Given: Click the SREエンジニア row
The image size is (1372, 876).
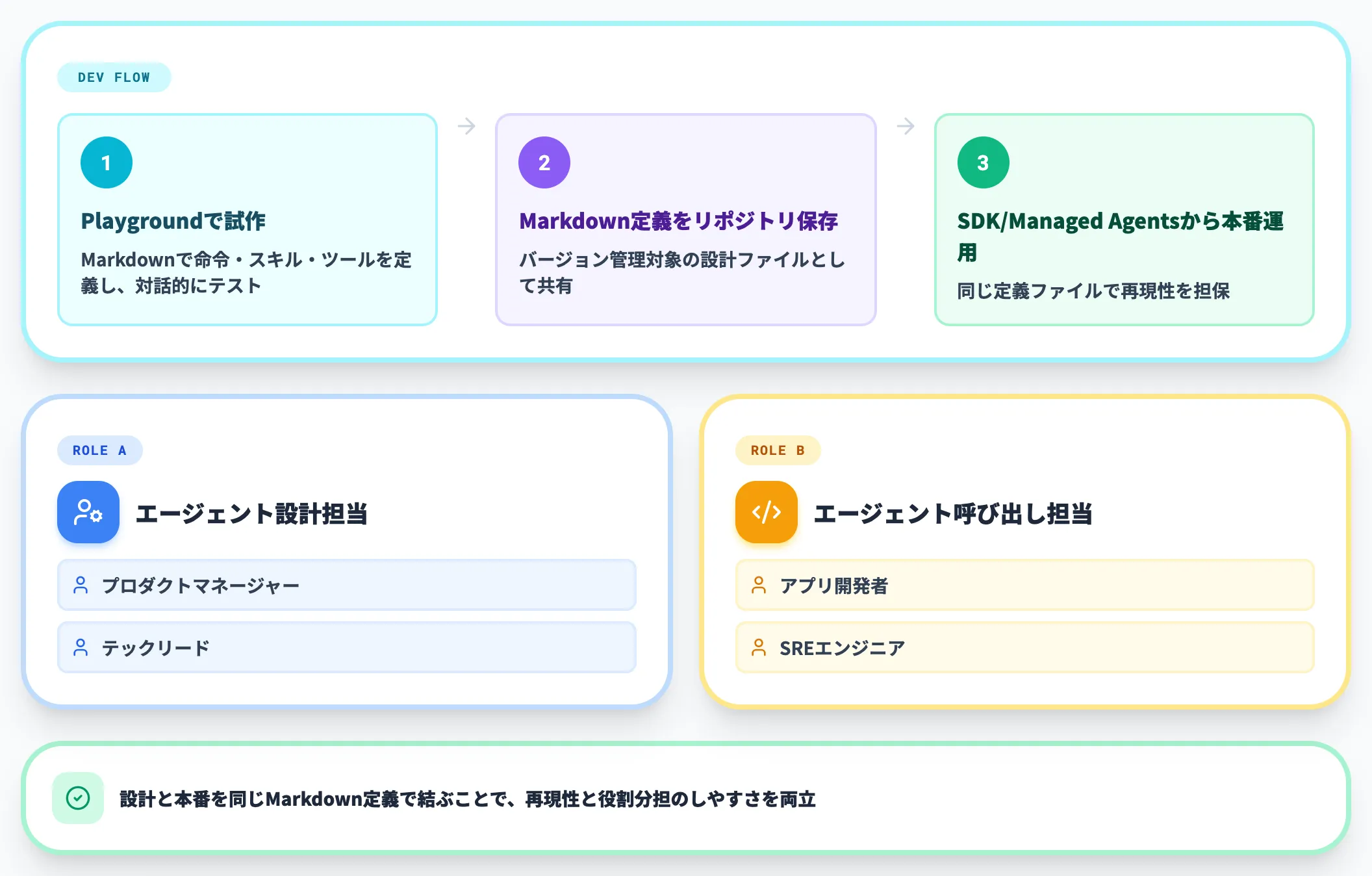Looking at the screenshot, I should coord(1025,647).
